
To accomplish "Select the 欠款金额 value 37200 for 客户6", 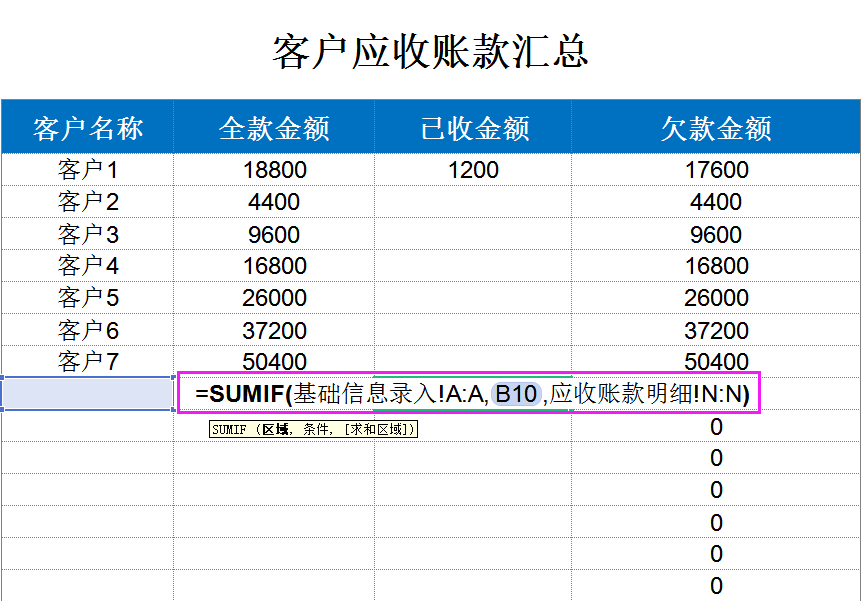I will tap(716, 330).
